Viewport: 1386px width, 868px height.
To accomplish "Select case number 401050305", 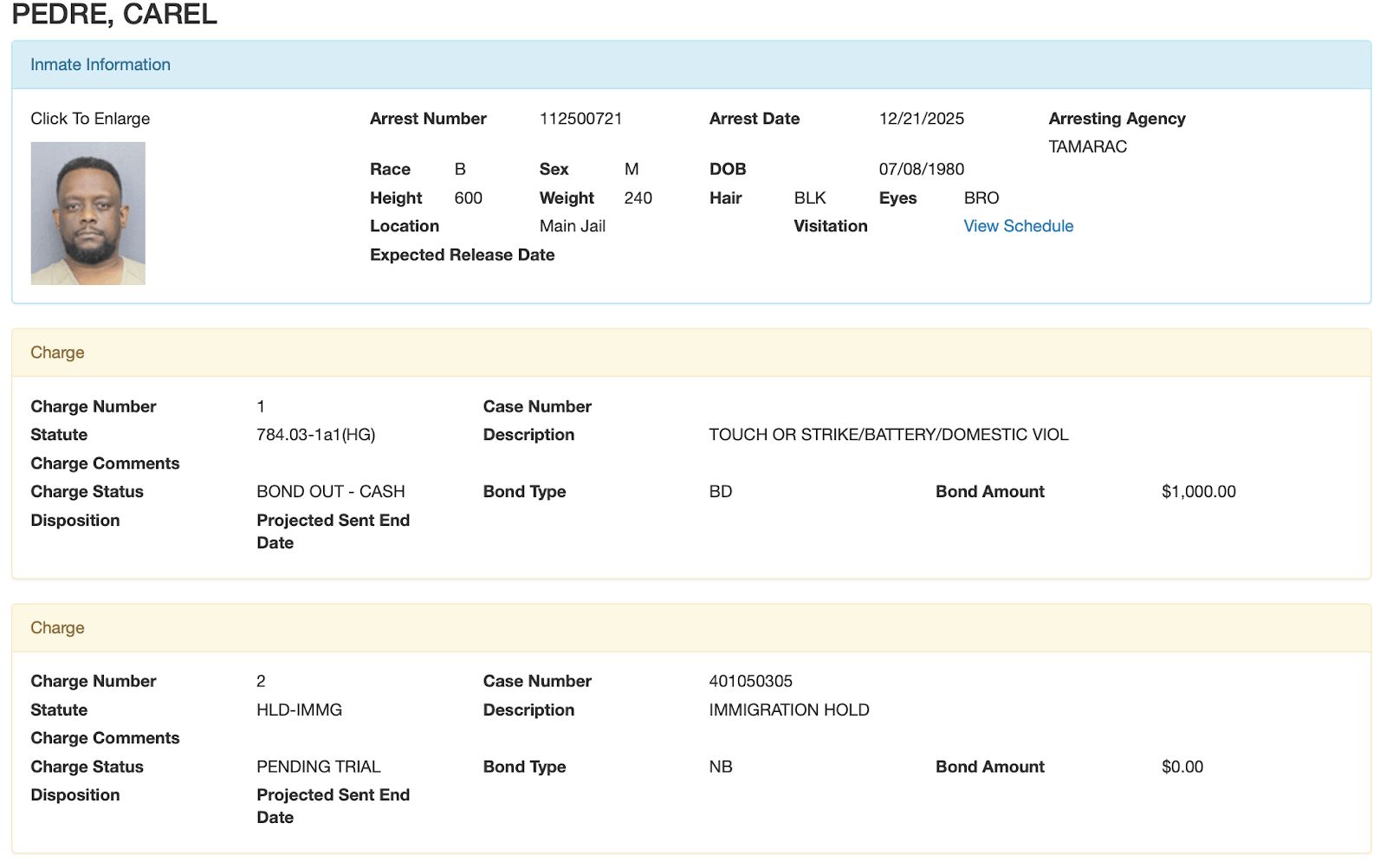I will pos(750,681).
